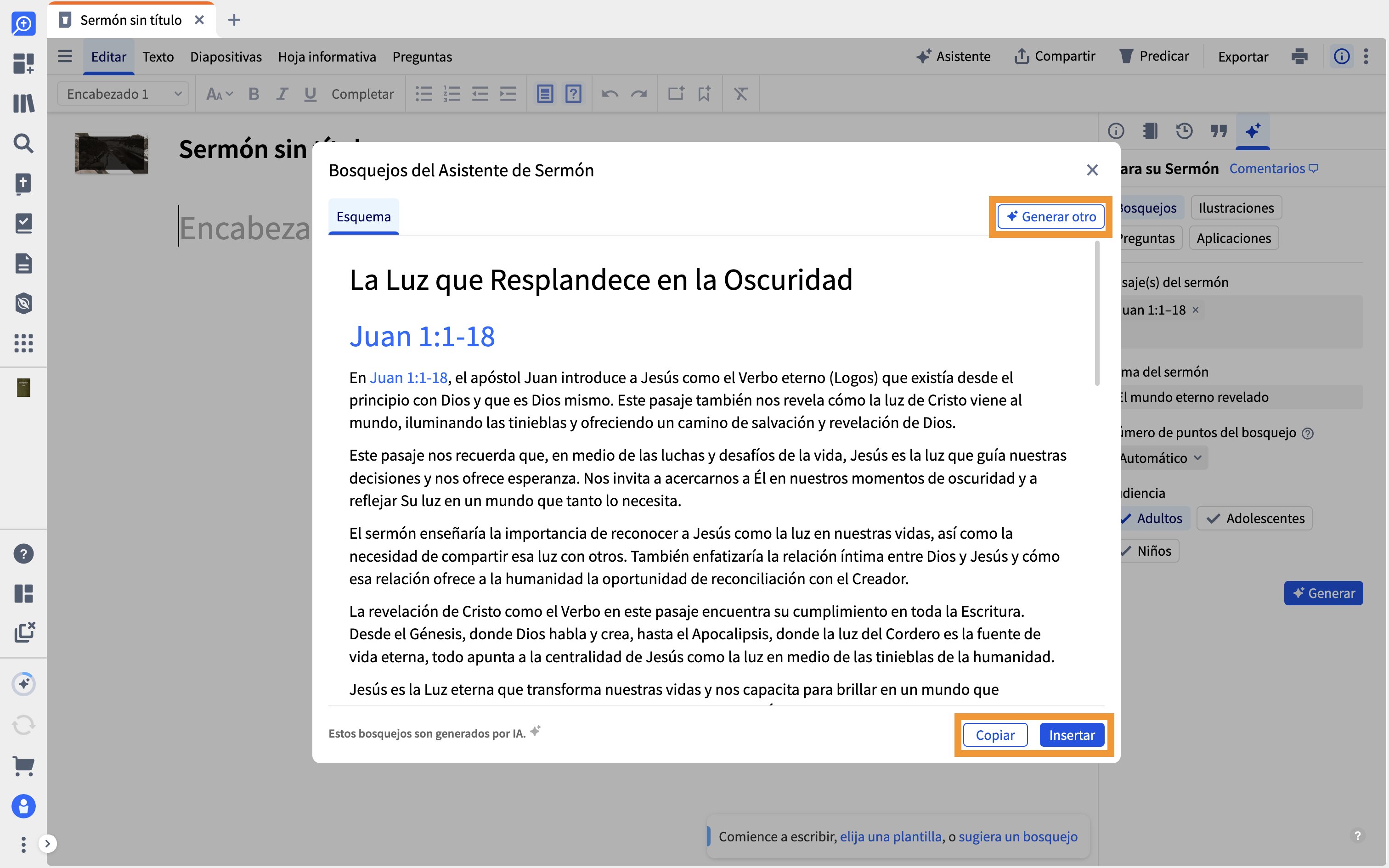1389x868 pixels.
Task: Open the AI sparkle assistant sidebar icon
Action: coord(23,684)
